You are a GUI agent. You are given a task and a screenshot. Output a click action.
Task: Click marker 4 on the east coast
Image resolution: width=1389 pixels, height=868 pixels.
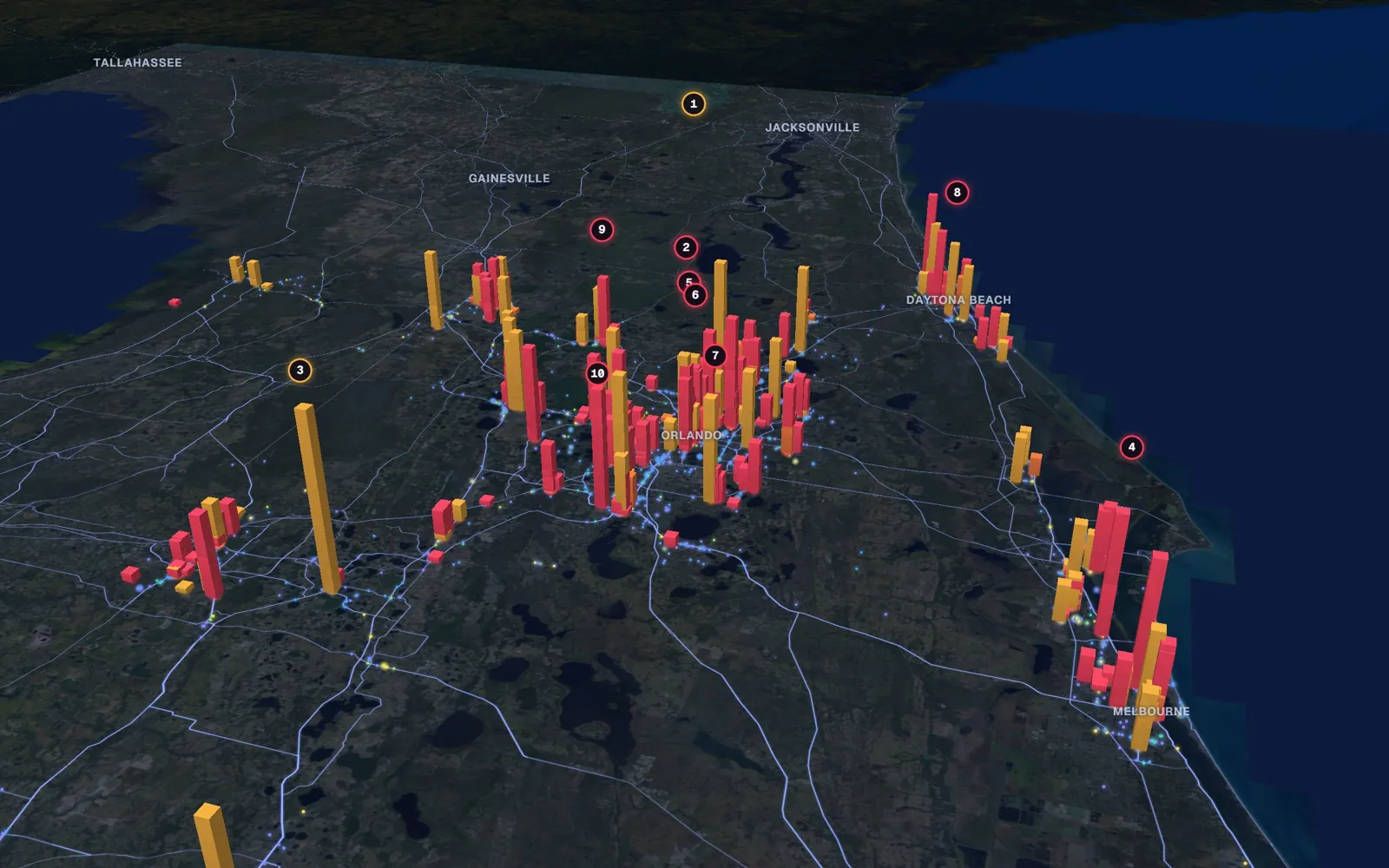[x=1131, y=447]
